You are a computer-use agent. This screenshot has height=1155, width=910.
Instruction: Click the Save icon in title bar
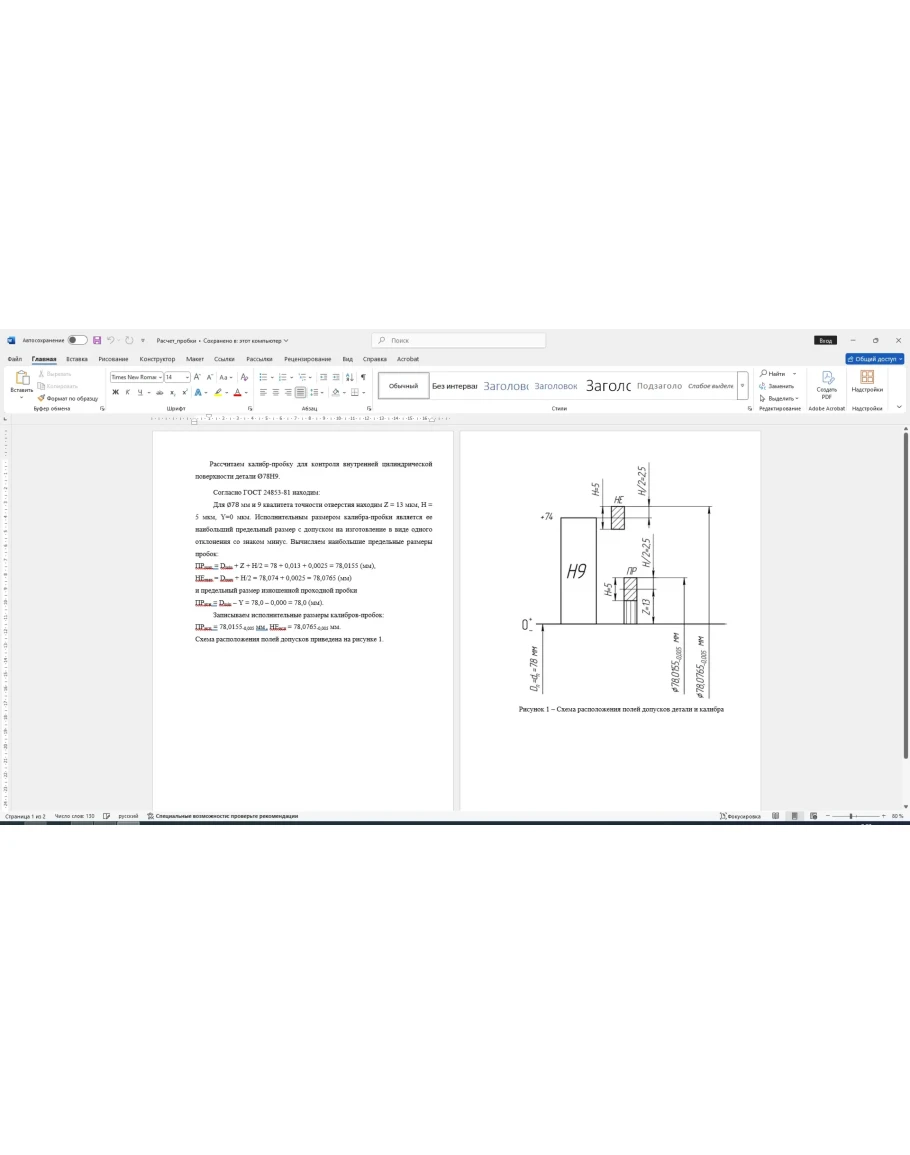pos(97,340)
